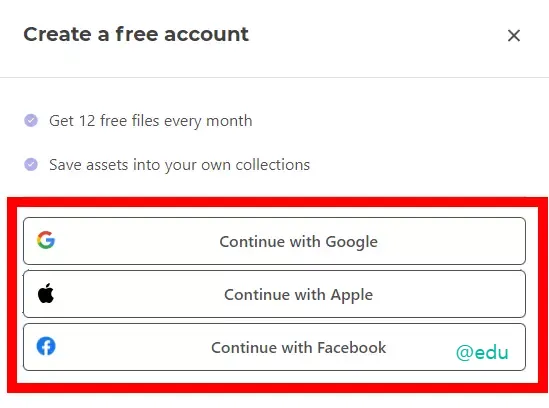The width and height of the screenshot is (549, 408).
Task: Click the blue Facebook logo icon
Action: pos(46,346)
